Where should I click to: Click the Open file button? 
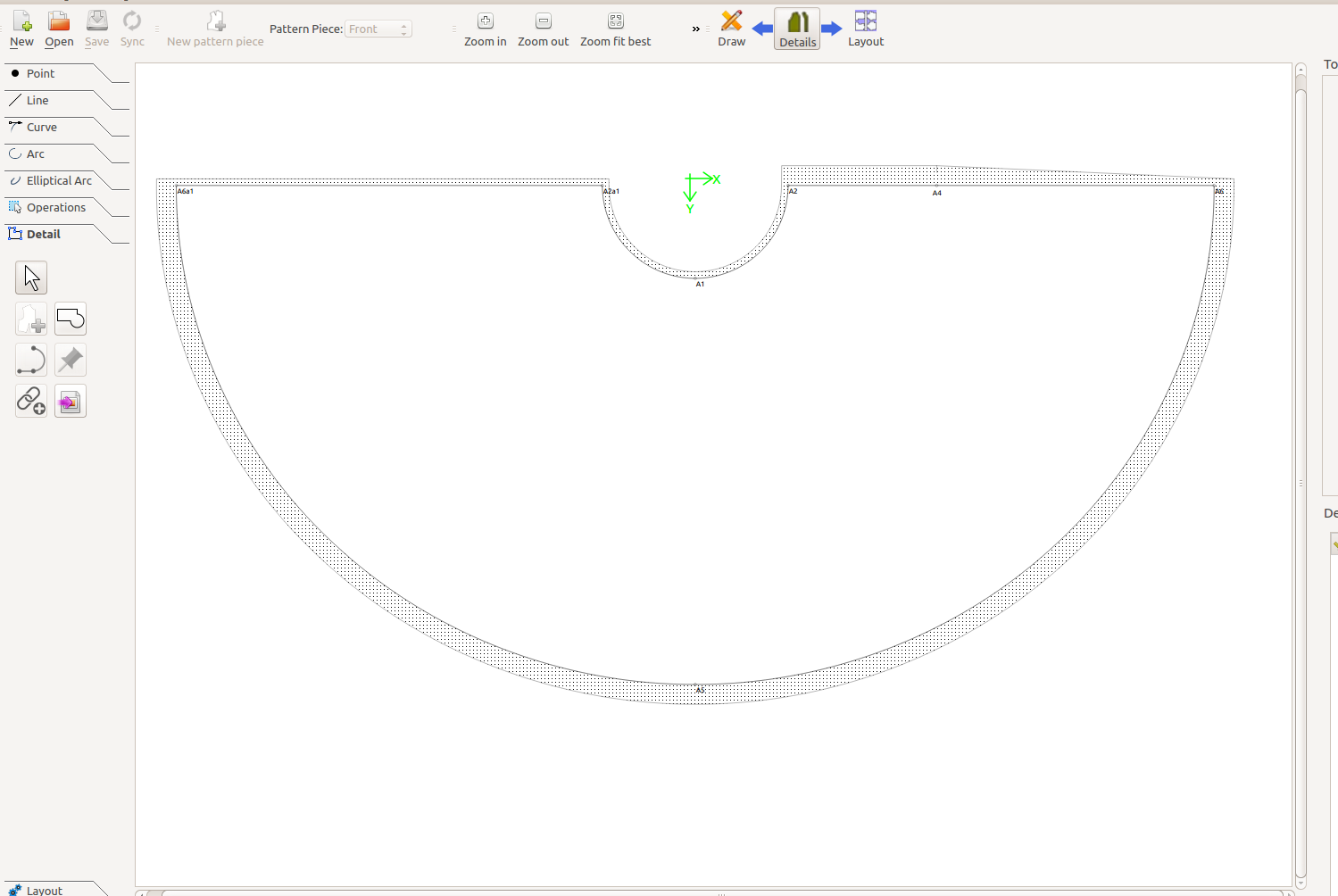[x=59, y=29]
